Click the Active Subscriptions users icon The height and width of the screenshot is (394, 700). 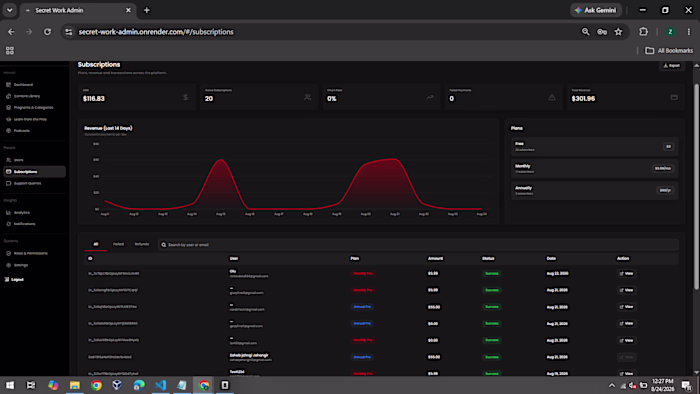(307, 97)
